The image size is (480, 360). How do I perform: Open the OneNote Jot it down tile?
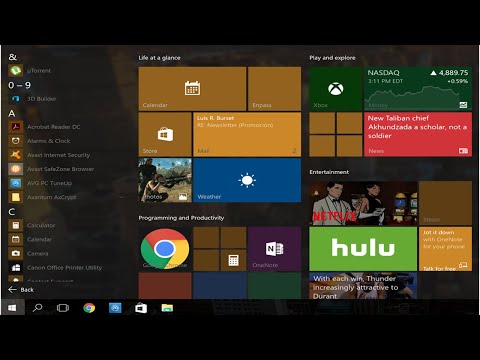(x=445, y=249)
